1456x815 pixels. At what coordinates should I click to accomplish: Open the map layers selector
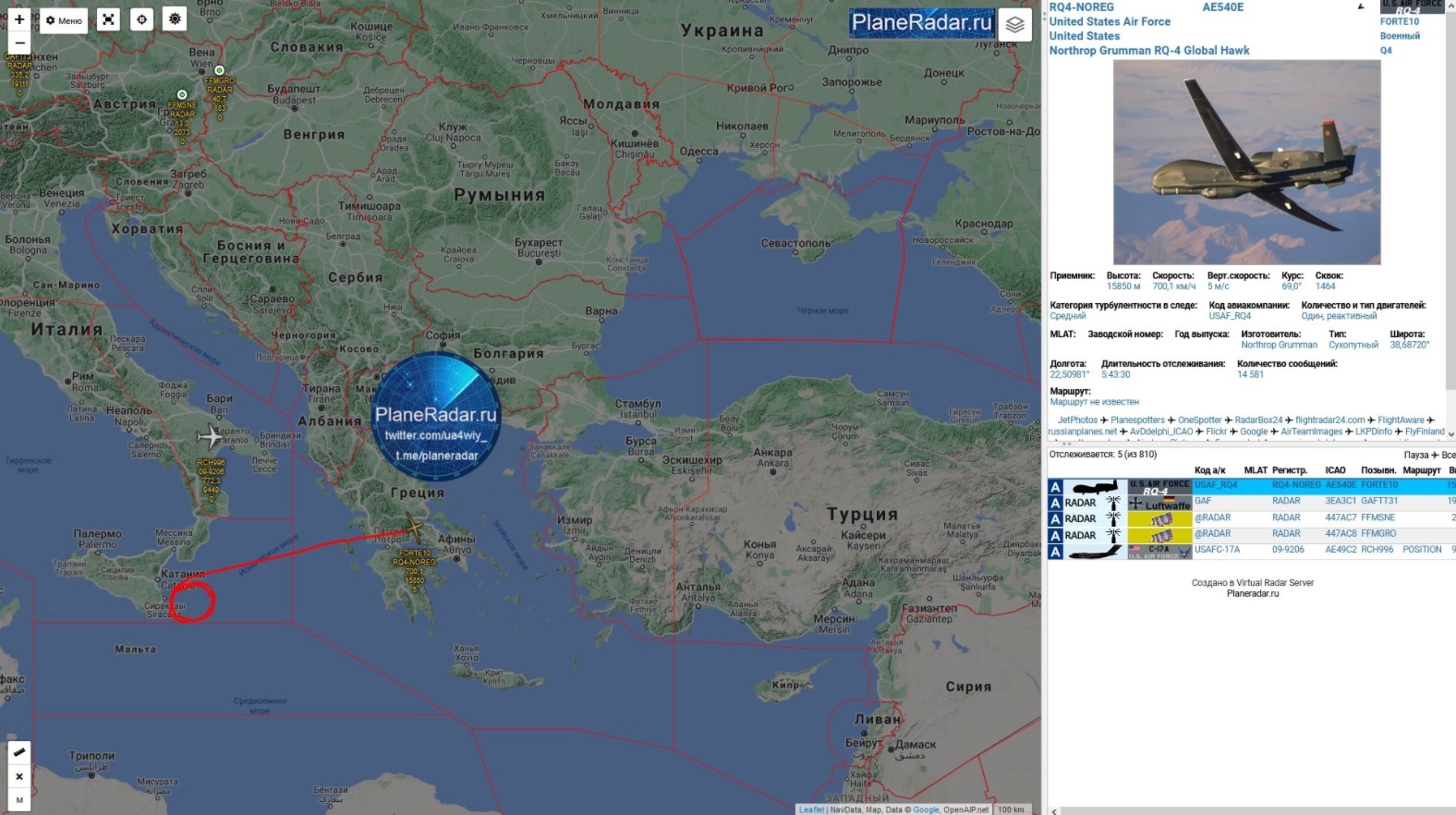[1014, 25]
